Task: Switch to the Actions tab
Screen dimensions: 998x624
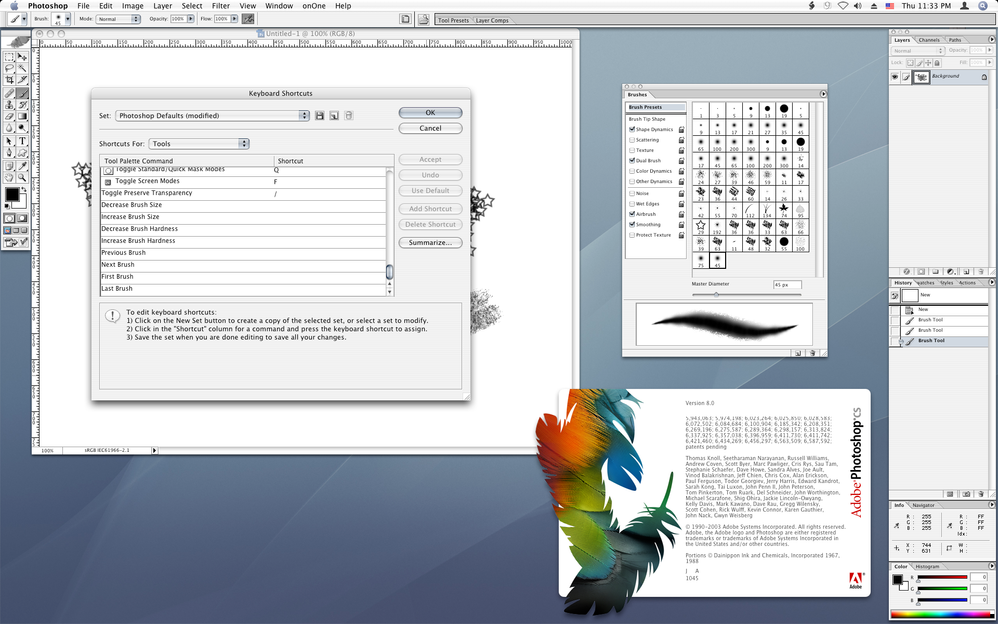Action: 967,283
